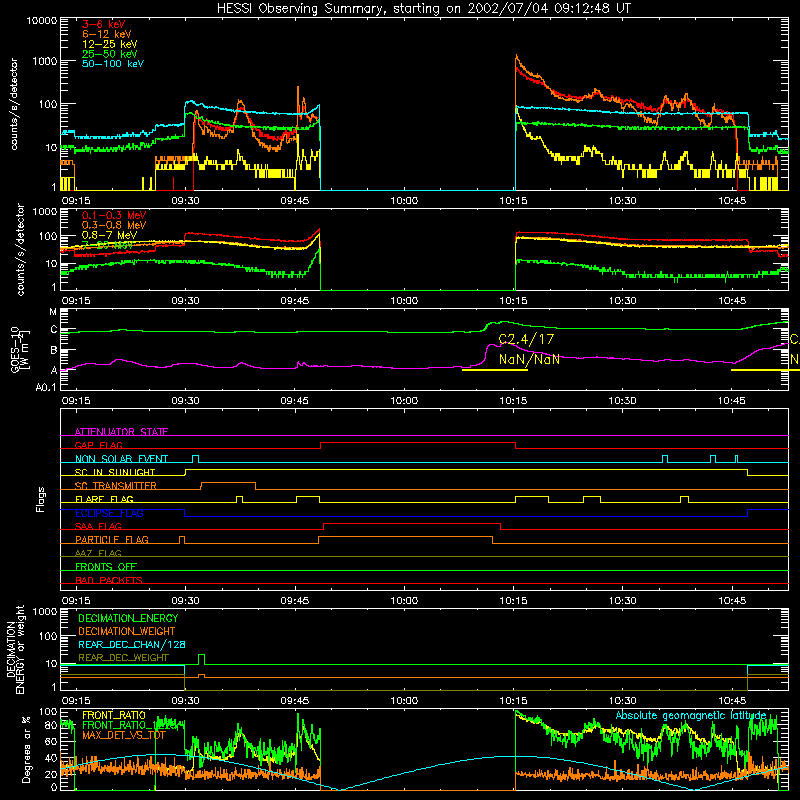Click the HESSI Observing Summary plot title
The width and height of the screenshot is (800, 800).
[423, 9]
